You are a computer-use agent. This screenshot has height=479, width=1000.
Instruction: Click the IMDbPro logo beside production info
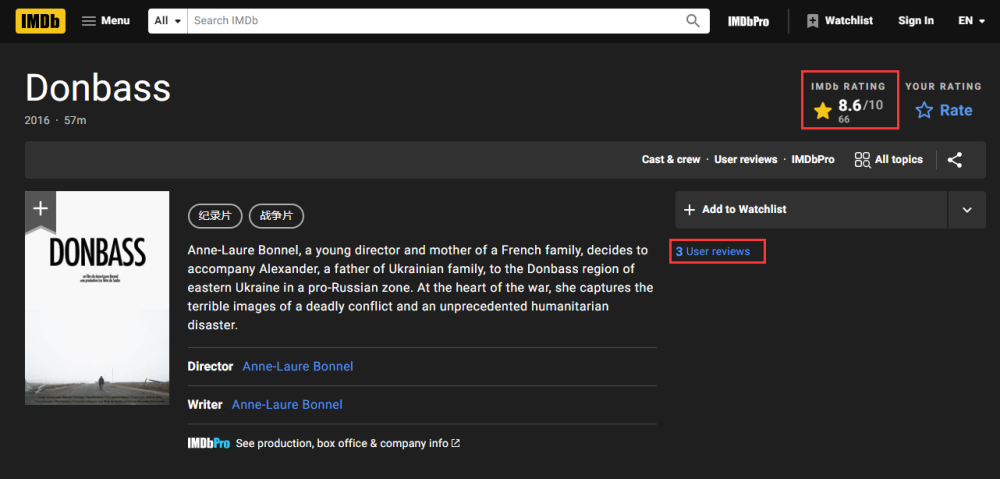[x=209, y=443]
